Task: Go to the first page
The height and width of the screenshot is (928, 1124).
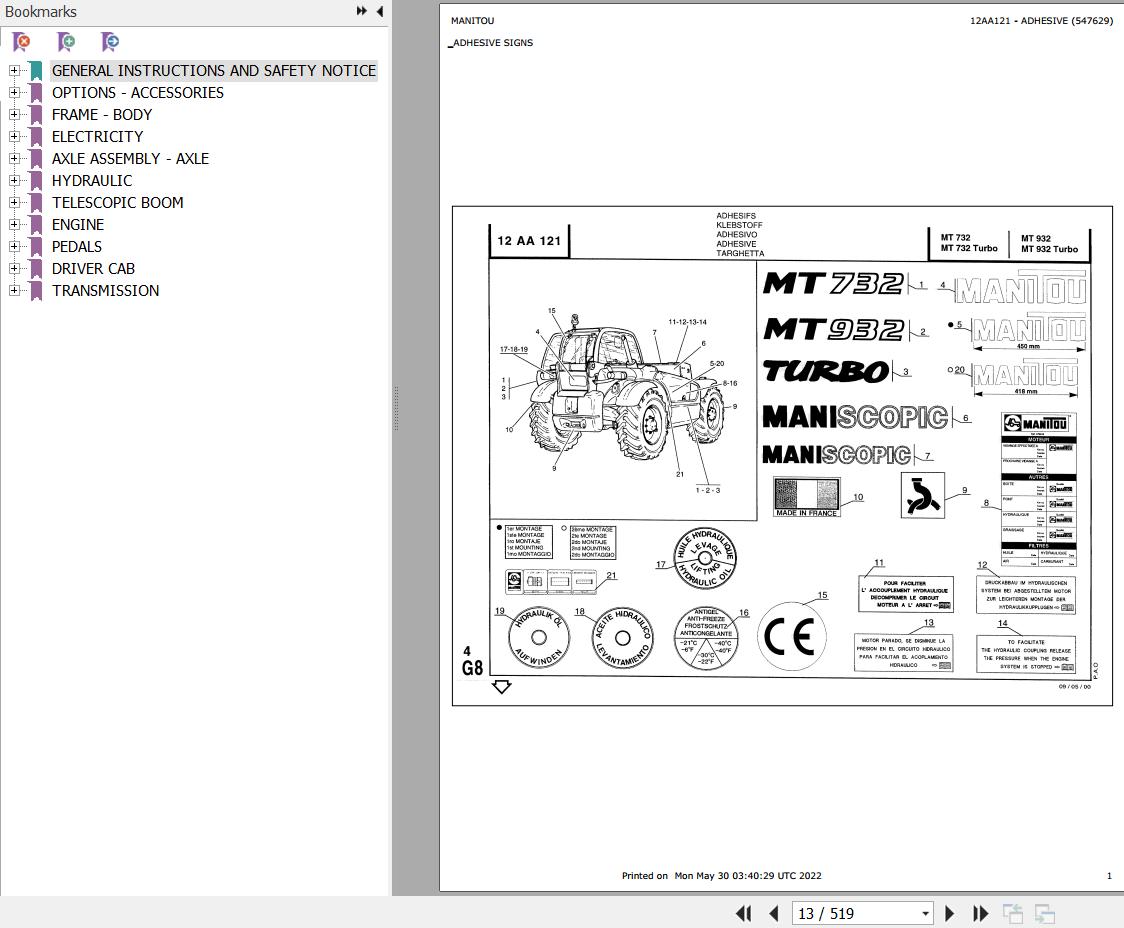Action: pyautogui.click(x=743, y=913)
